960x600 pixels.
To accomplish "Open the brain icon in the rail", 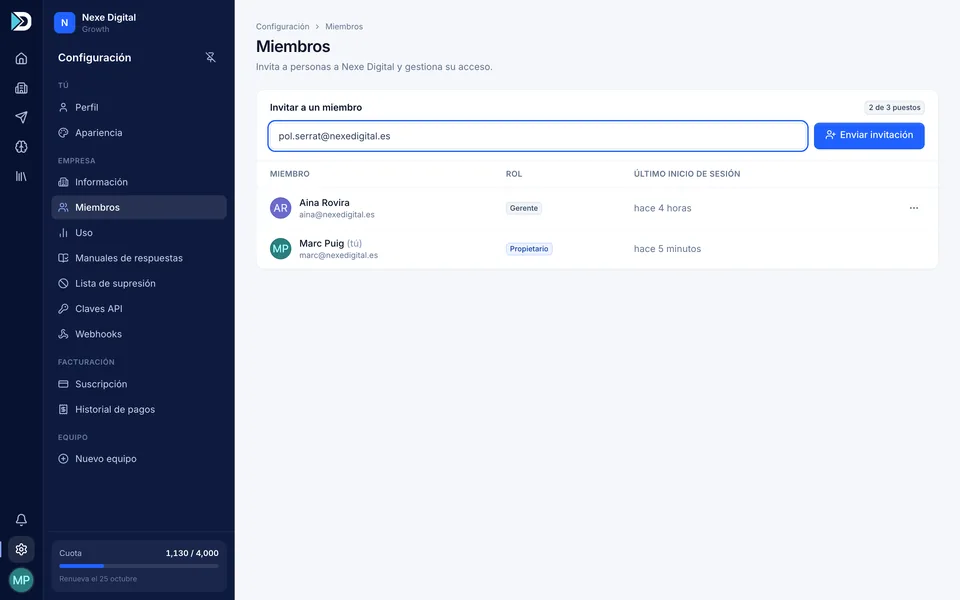I will [x=21, y=147].
